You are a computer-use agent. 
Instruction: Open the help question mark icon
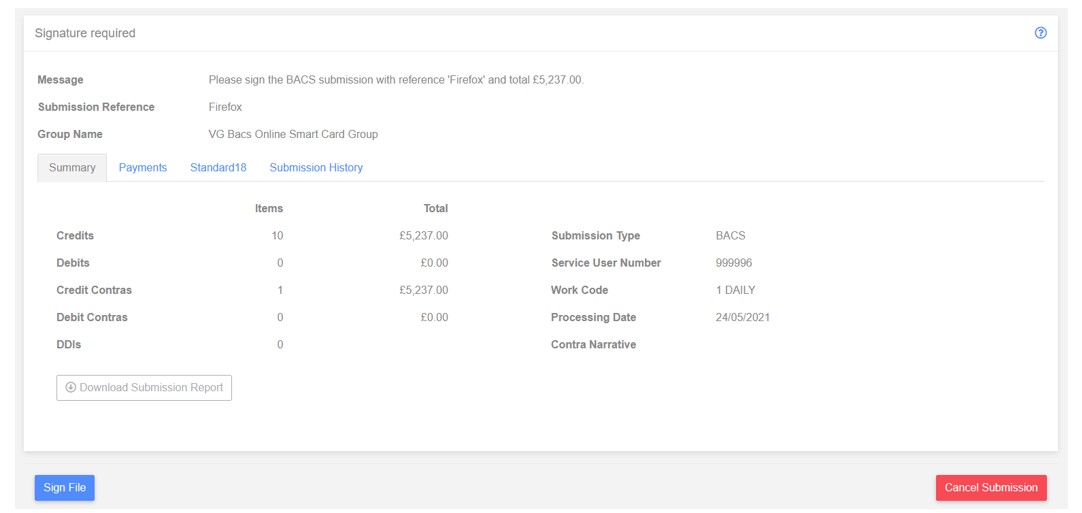pos(1041,33)
